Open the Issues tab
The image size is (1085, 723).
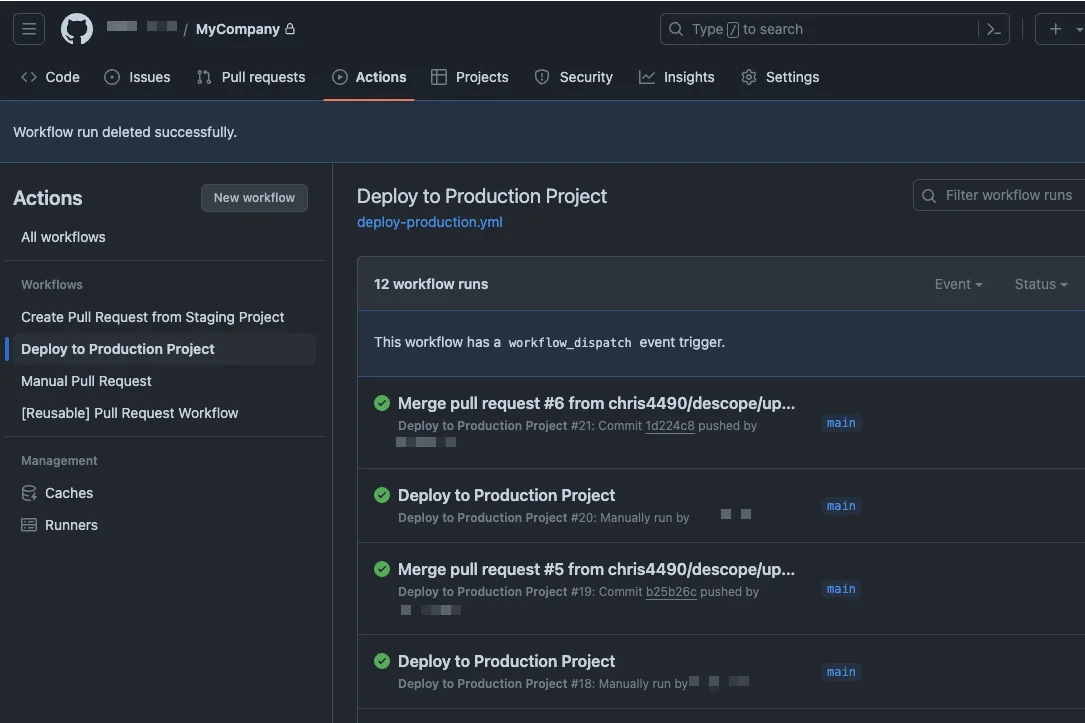(137, 77)
